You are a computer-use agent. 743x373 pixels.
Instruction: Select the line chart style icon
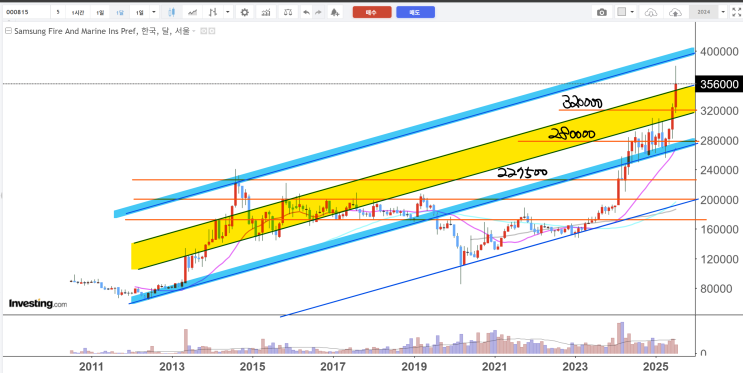click(x=193, y=12)
